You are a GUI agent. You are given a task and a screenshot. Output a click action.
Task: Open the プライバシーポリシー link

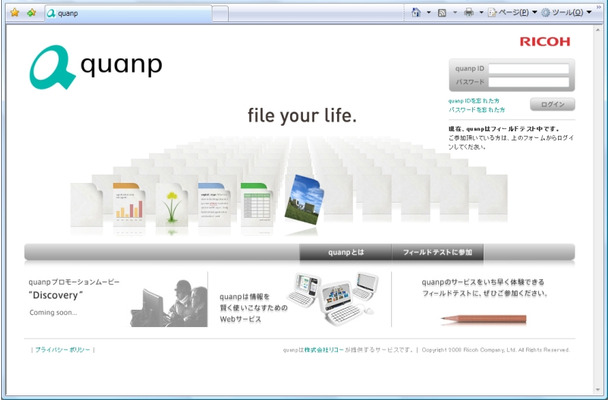[63, 350]
